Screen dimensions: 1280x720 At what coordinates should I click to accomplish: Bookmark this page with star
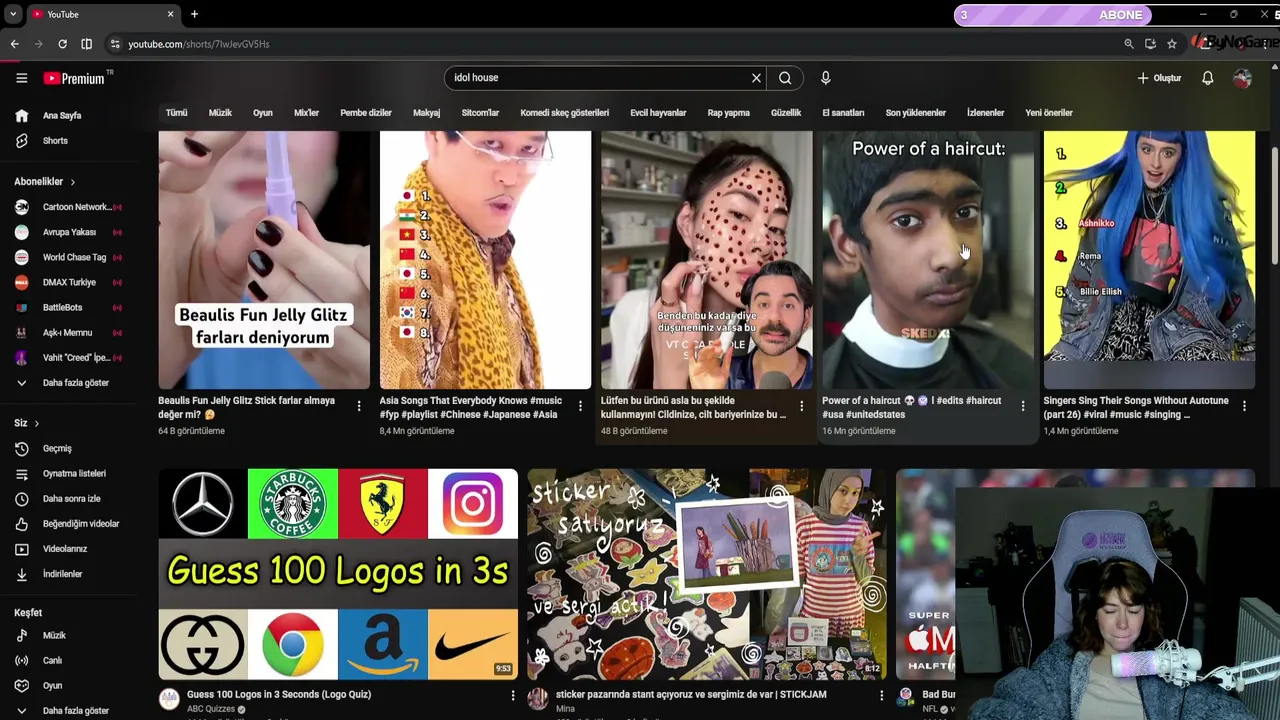tap(1172, 44)
